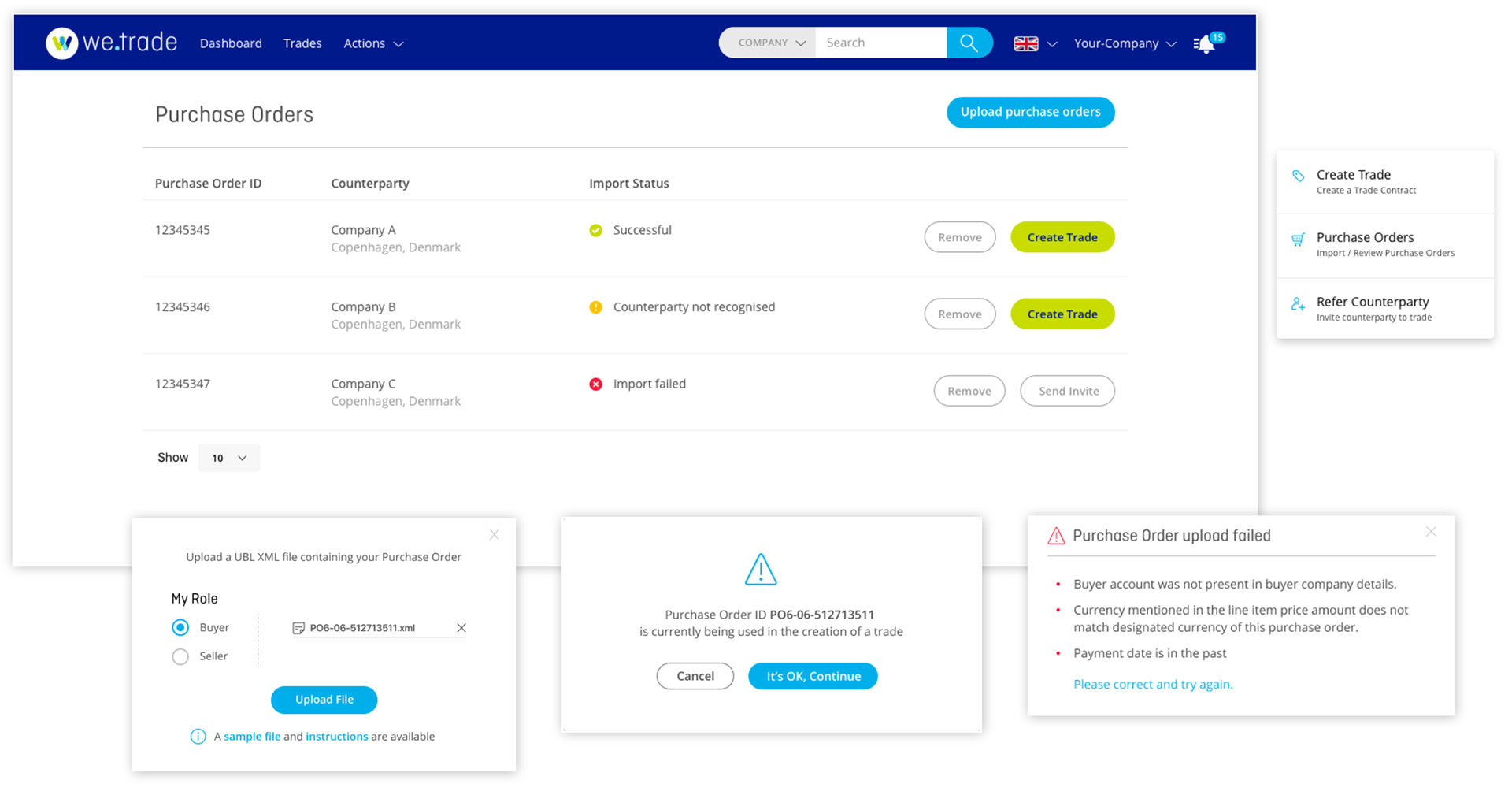
Task: Remove purchase order 12345347
Action: click(x=969, y=391)
